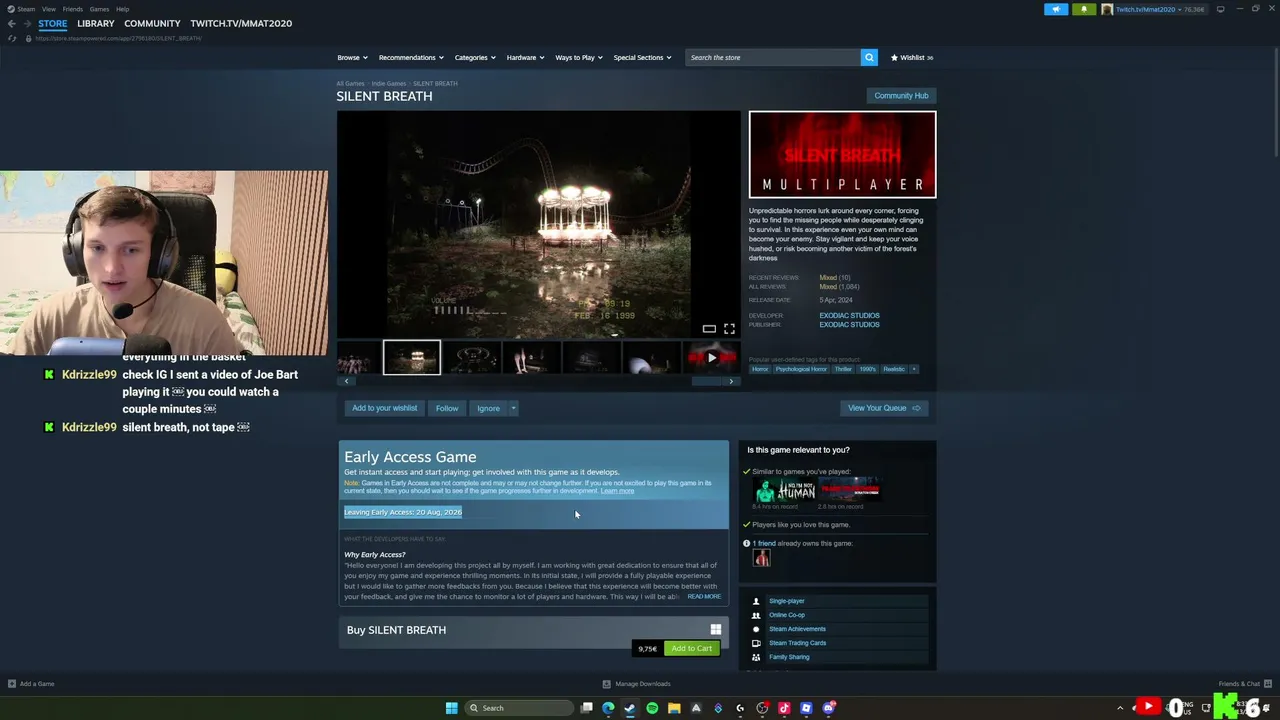Click the Single-player feature icon
Image resolution: width=1280 pixels, height=720 pixels.
(756, 601)
